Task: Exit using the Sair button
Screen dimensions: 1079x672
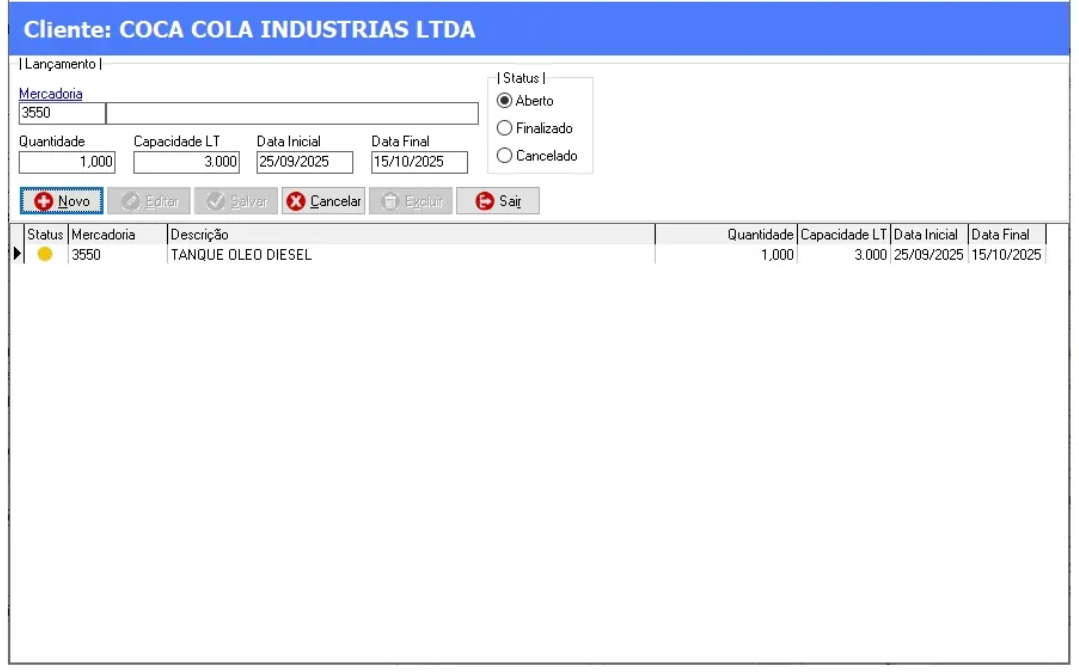Action: [498, 201]
